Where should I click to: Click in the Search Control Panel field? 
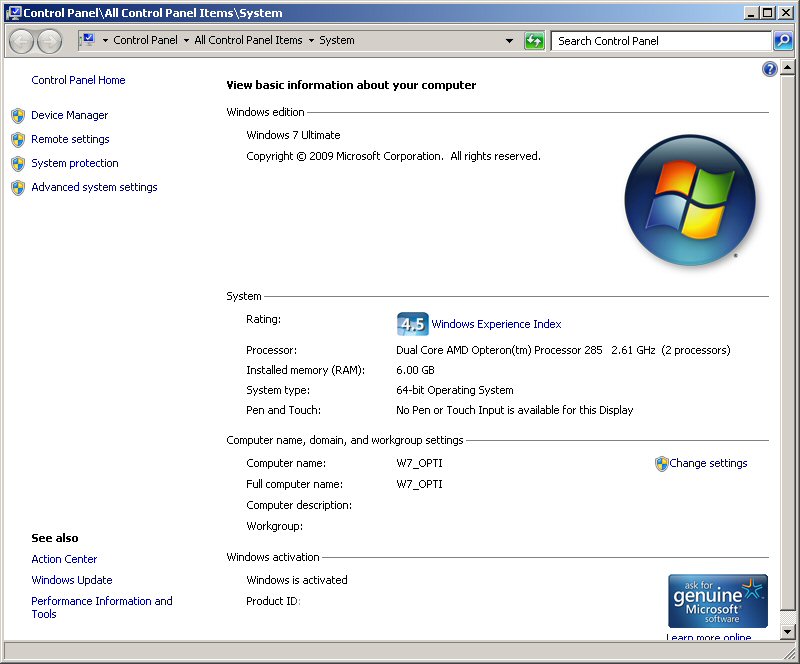point(660,41)
